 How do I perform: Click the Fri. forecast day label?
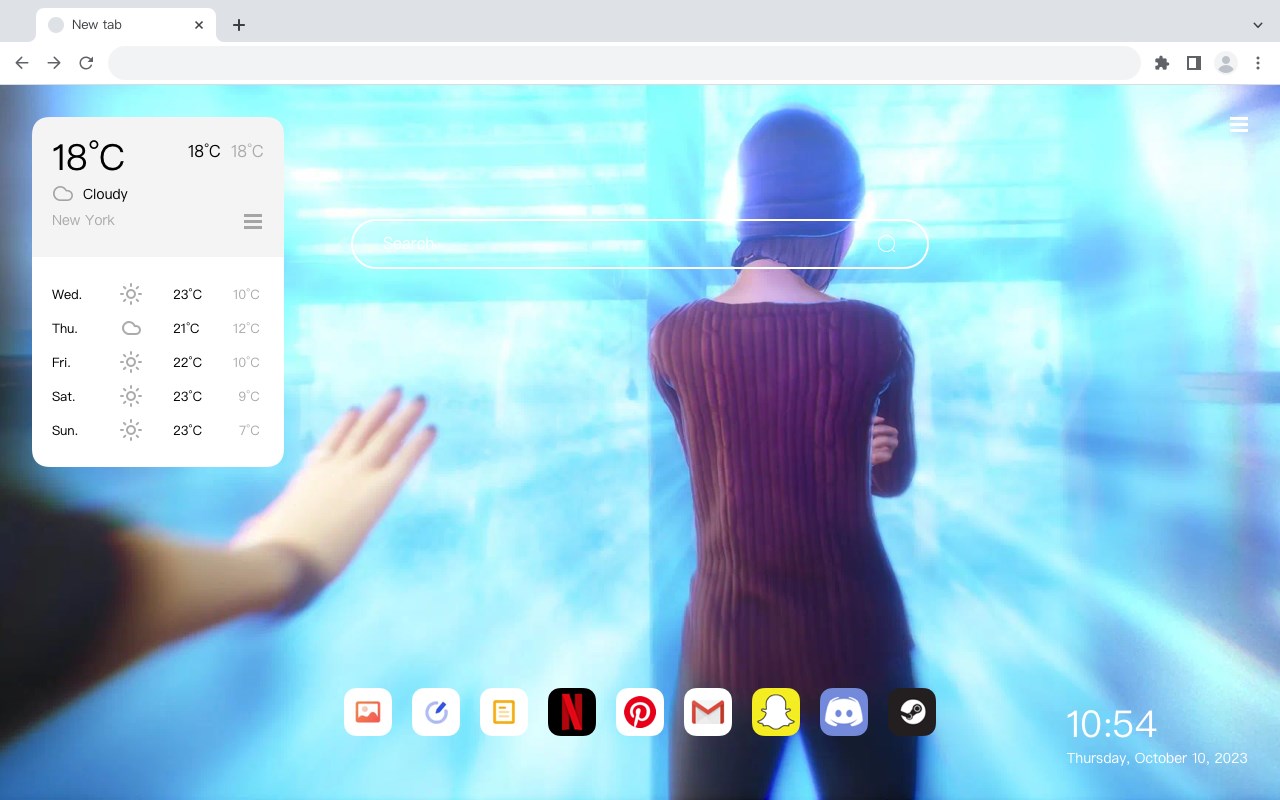(x=61, y=362)
